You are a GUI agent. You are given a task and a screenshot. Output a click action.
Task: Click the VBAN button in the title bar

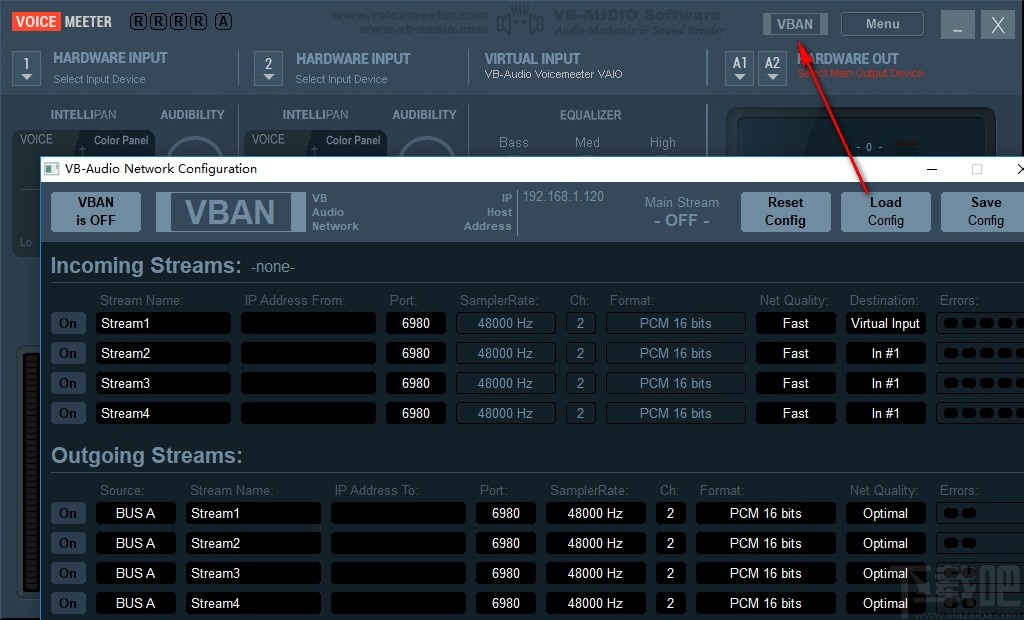coord(795,24)
